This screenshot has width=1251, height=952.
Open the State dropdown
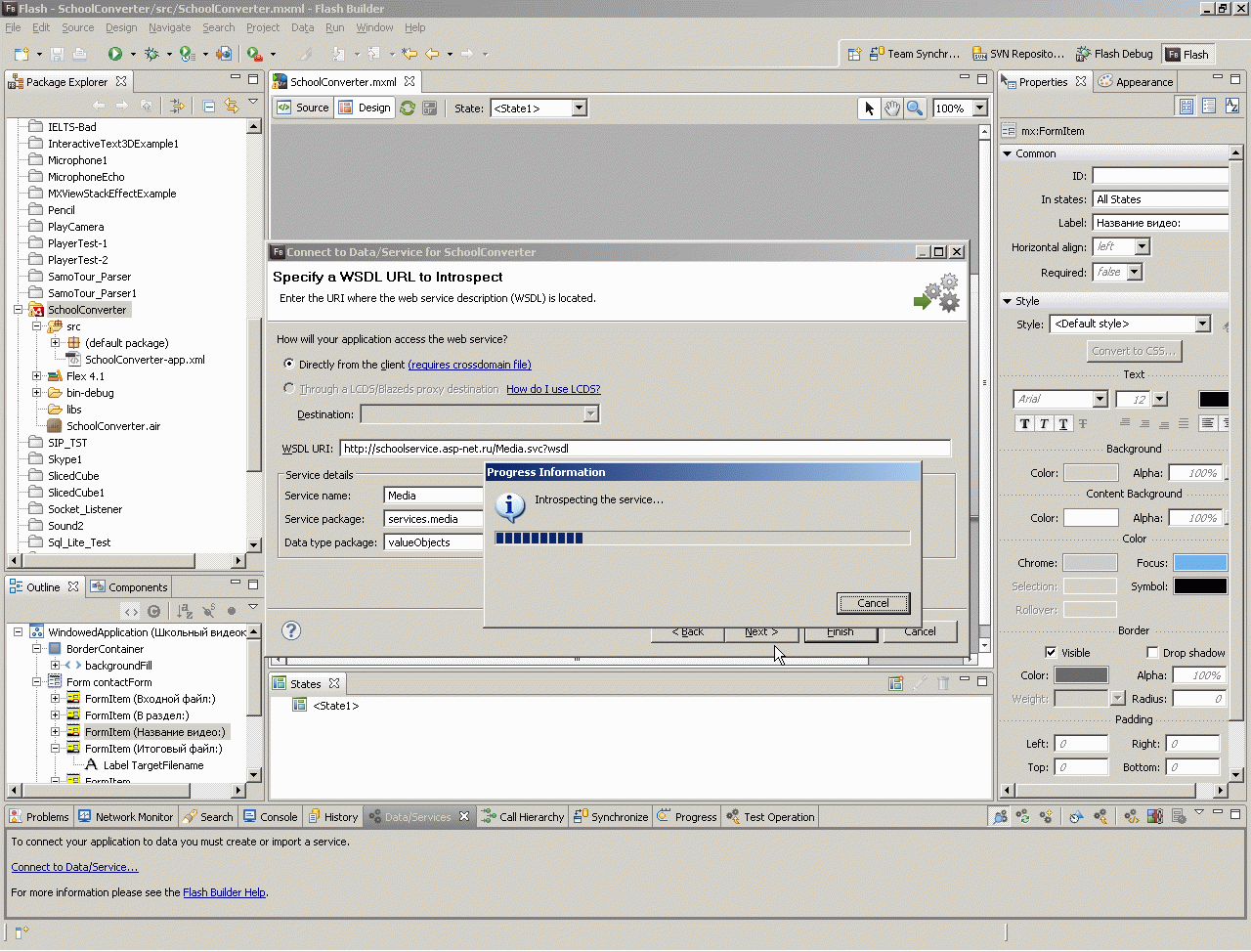click(580, 108)
